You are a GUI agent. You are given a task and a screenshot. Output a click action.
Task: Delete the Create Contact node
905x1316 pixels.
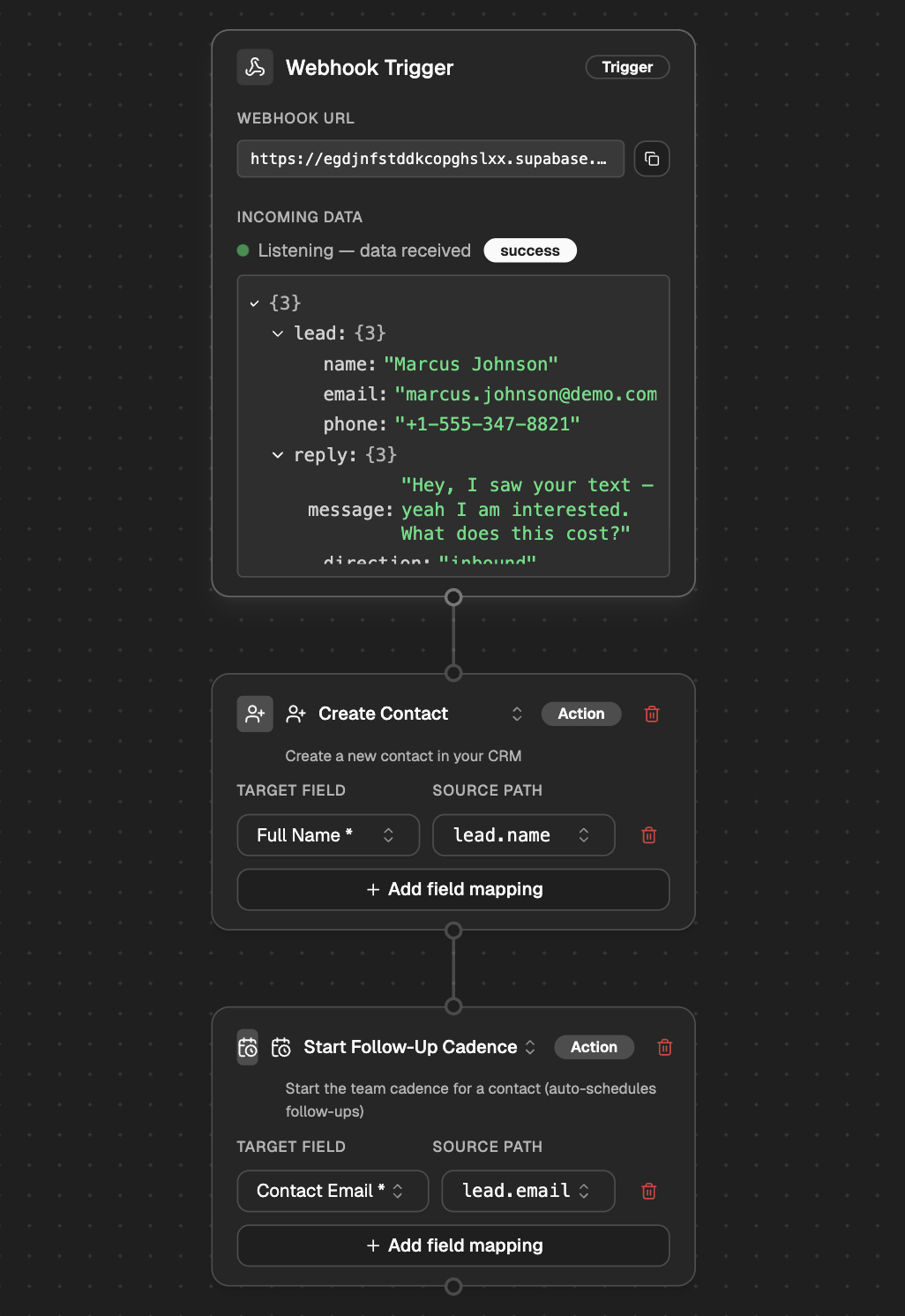pos(652,714)
